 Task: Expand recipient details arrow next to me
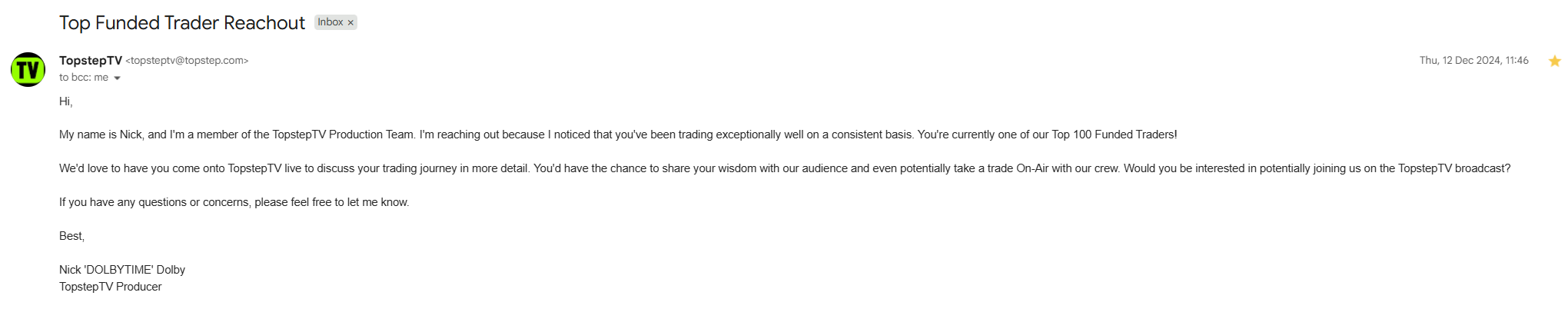117,78
